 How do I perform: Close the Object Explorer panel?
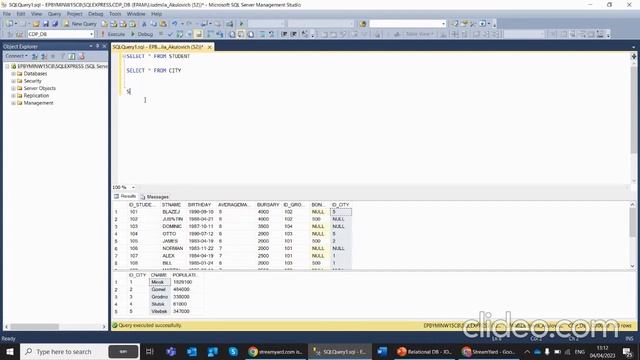click(x=104, y=46)
